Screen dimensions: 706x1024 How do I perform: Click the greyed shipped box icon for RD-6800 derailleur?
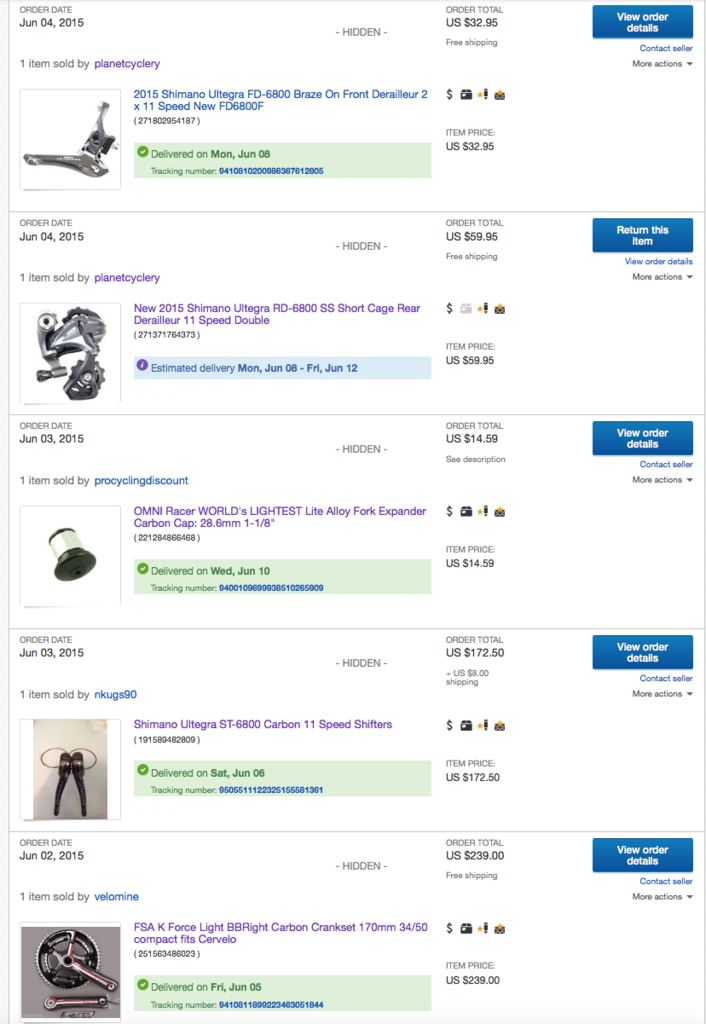point(466,309)
